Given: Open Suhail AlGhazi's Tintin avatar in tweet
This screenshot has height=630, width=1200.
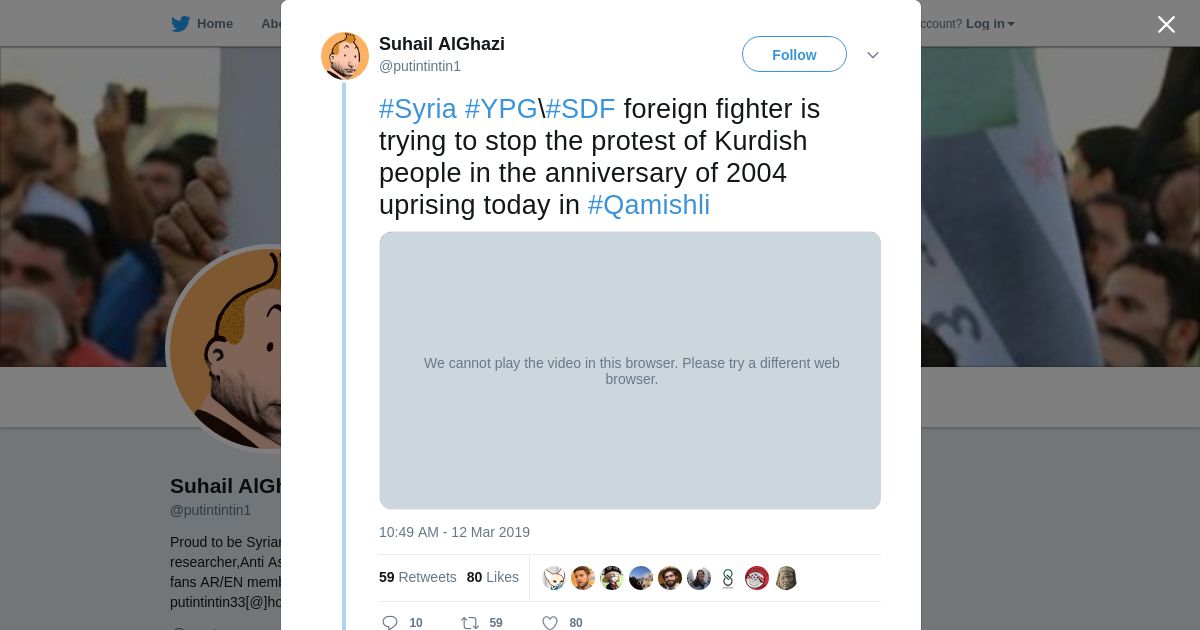Looking at the screenshot, I should coord(345,56).
